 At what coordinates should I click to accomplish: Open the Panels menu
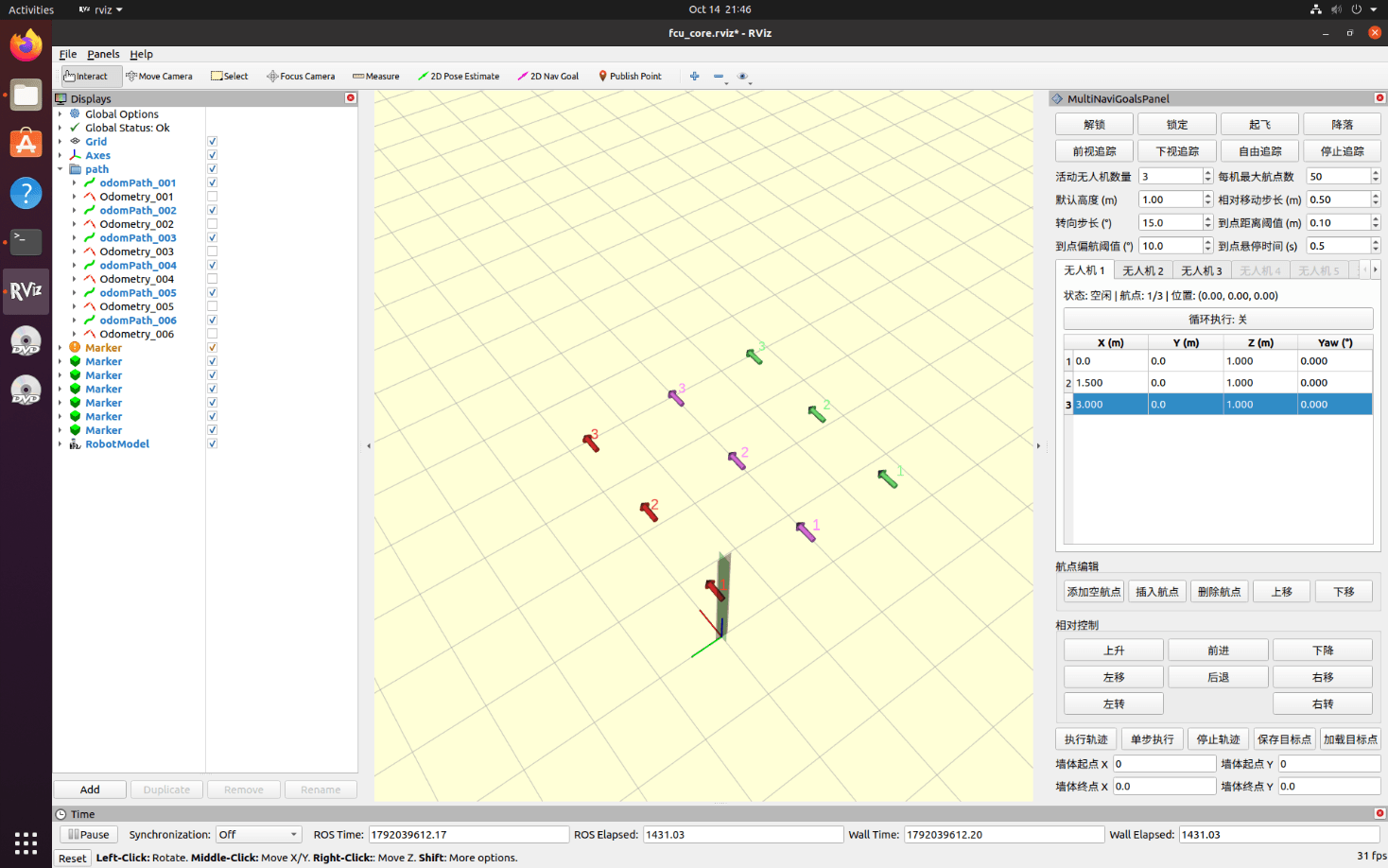103,54
